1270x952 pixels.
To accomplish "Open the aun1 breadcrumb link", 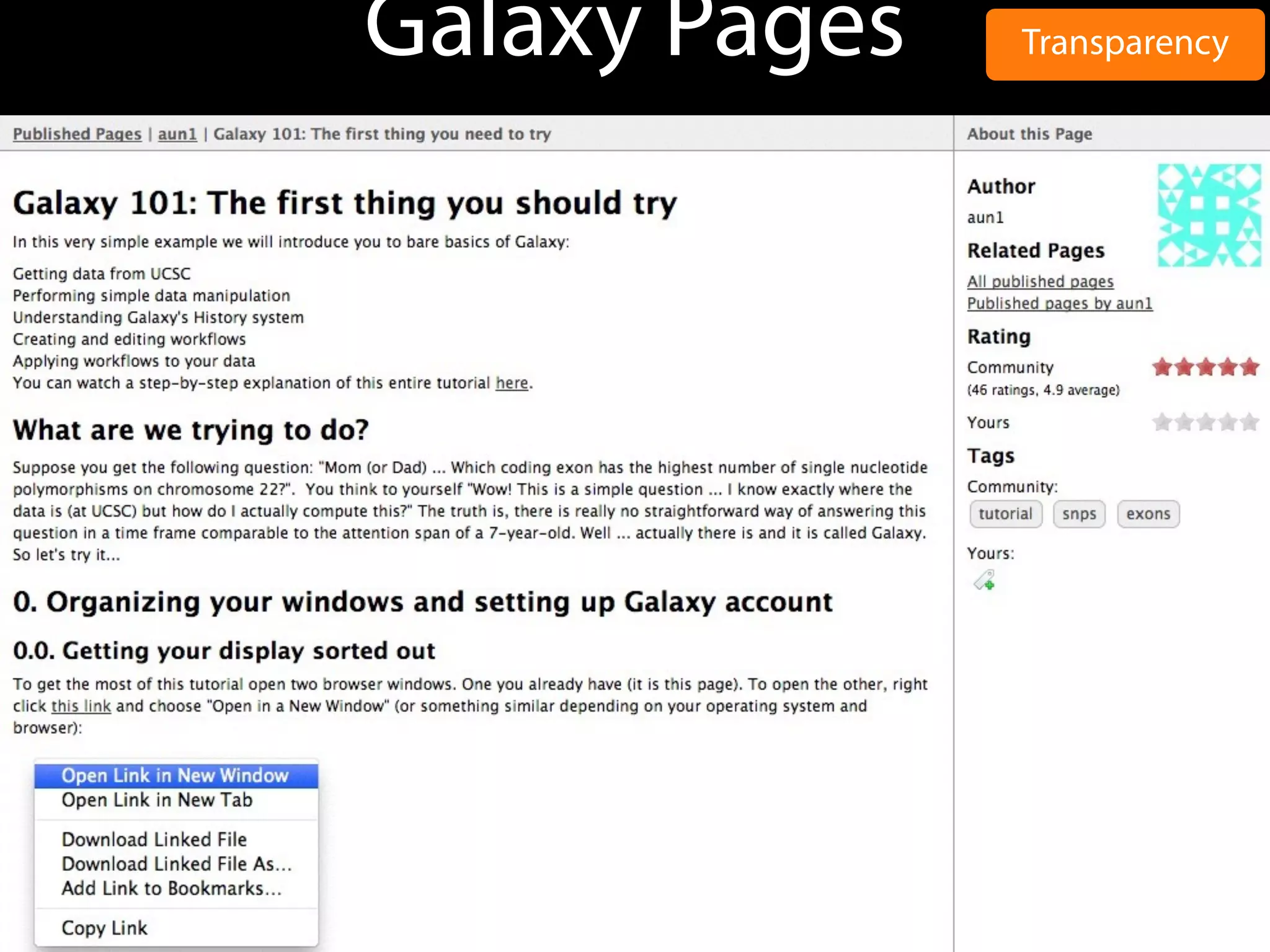I will pyautogui.click(x=177, y=134).
